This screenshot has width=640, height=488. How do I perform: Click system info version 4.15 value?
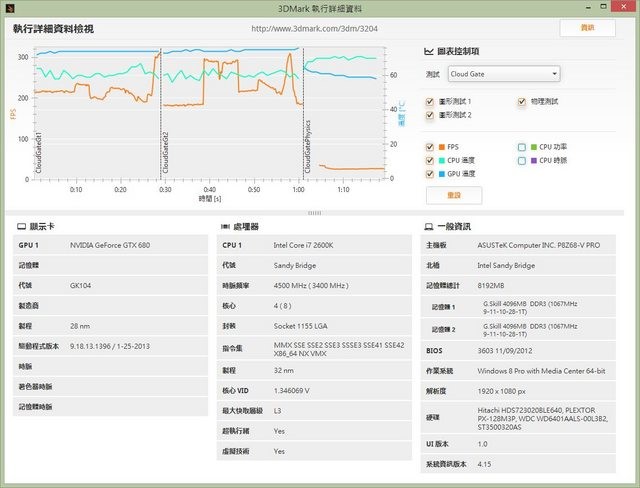(484, 464)
